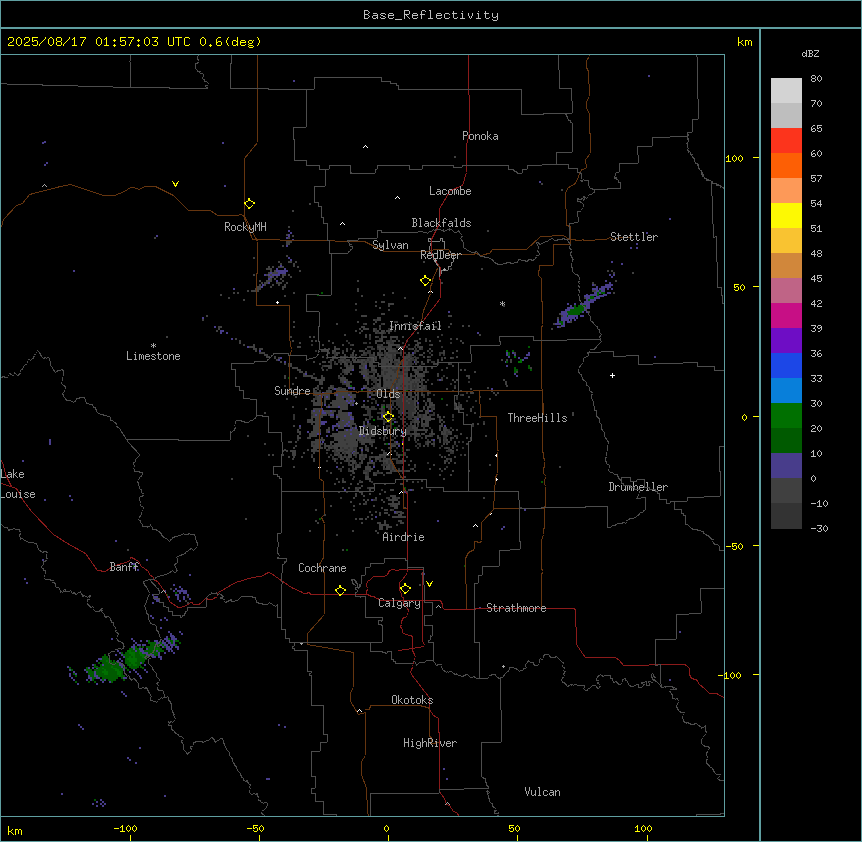The height and width of the screenshot is (842, 862).
Task: Click the Calgary city label
Action: click(399, 603)
